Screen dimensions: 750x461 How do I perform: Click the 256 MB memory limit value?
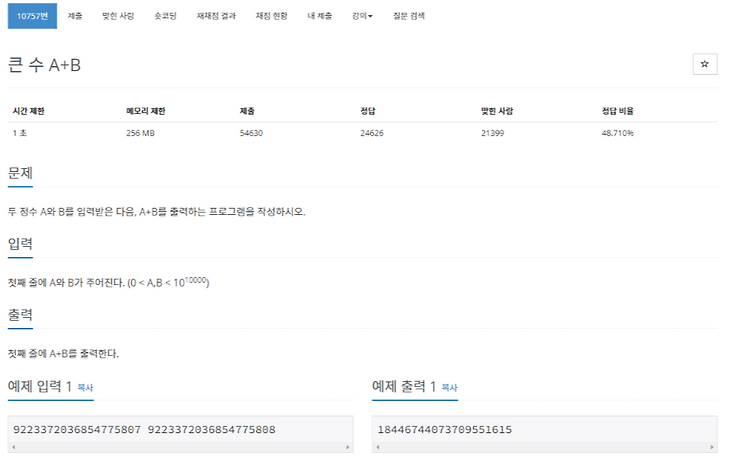click(x=140, y=133)
